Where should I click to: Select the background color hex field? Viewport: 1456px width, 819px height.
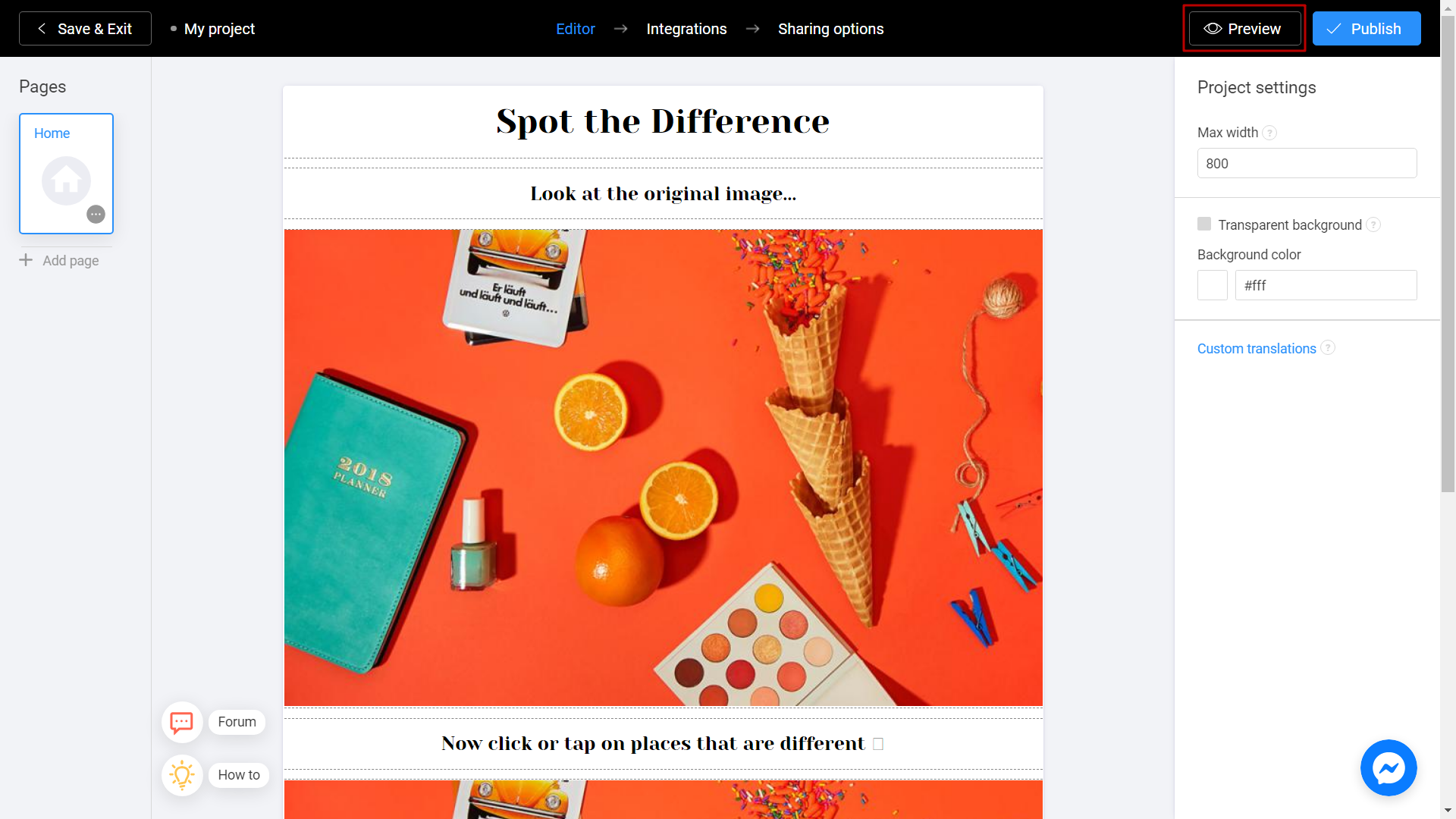point(1321,285)
